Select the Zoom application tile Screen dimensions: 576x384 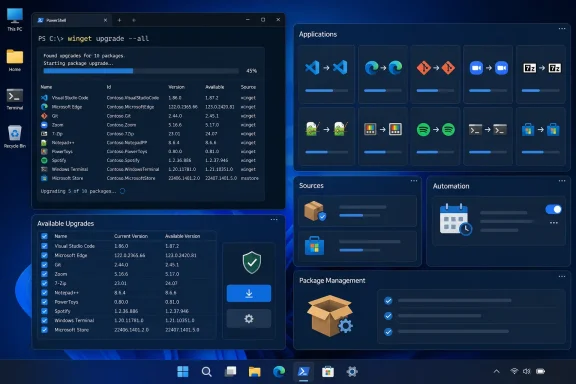pos(488,74)
